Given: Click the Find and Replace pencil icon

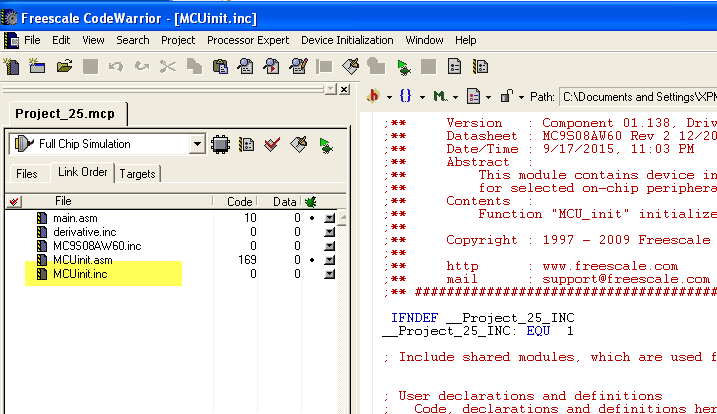Looking at the screenshot, I should [x=298, y=67].
